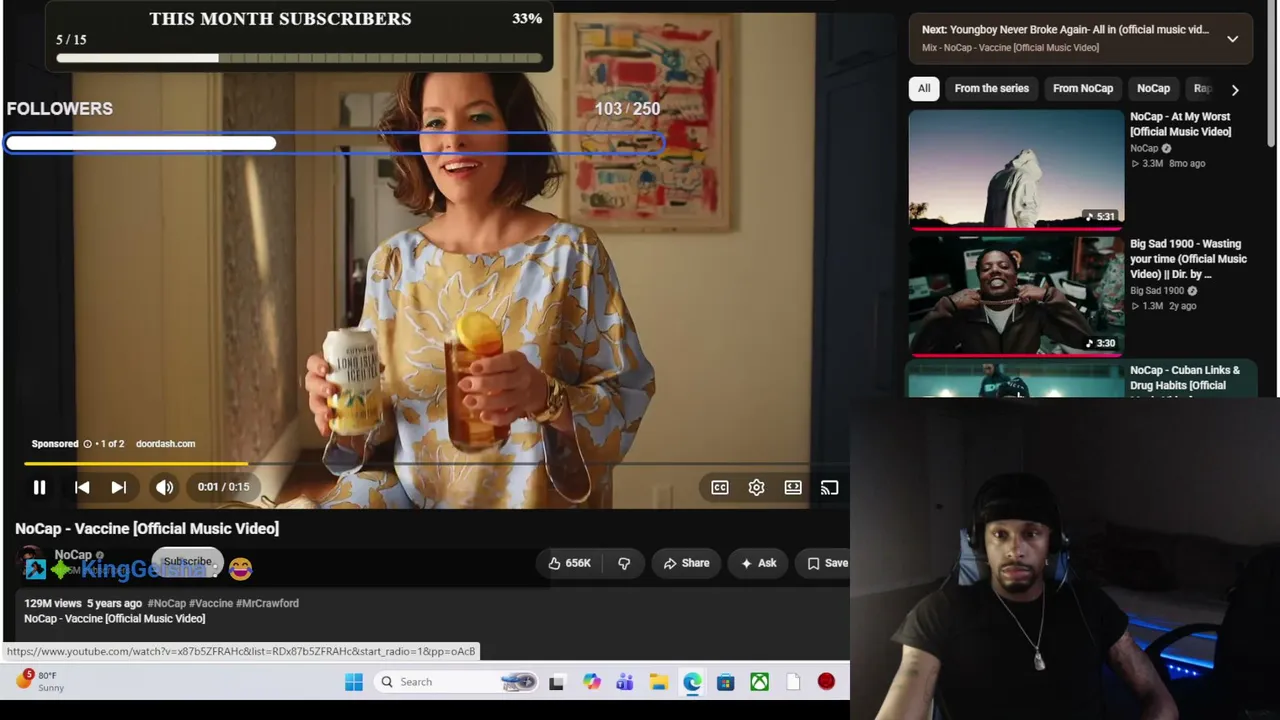This screenshot has height=720, width=1280.
Task: Open the Big Sad 1900 video thumbnail
Action: point(1016,296)
